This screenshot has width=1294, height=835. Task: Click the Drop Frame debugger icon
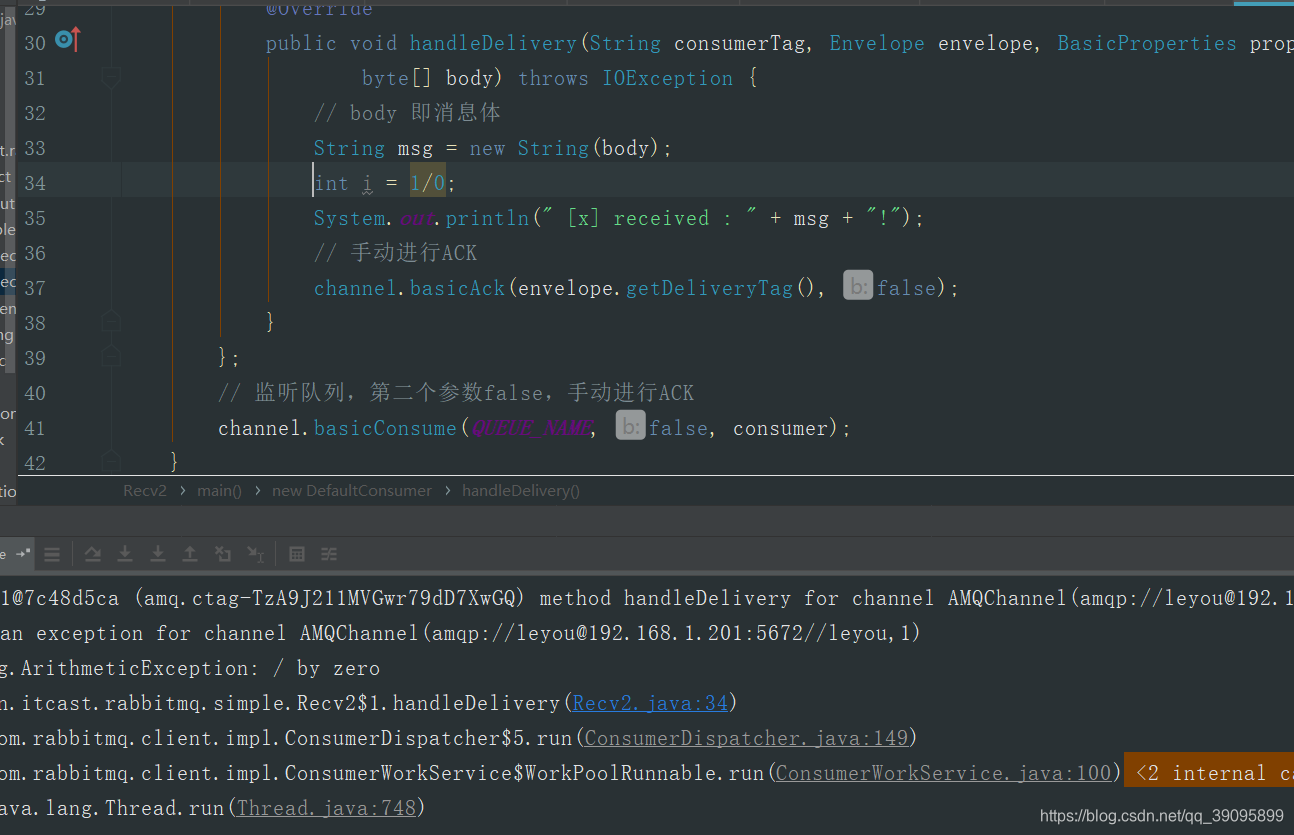(223, 554)
